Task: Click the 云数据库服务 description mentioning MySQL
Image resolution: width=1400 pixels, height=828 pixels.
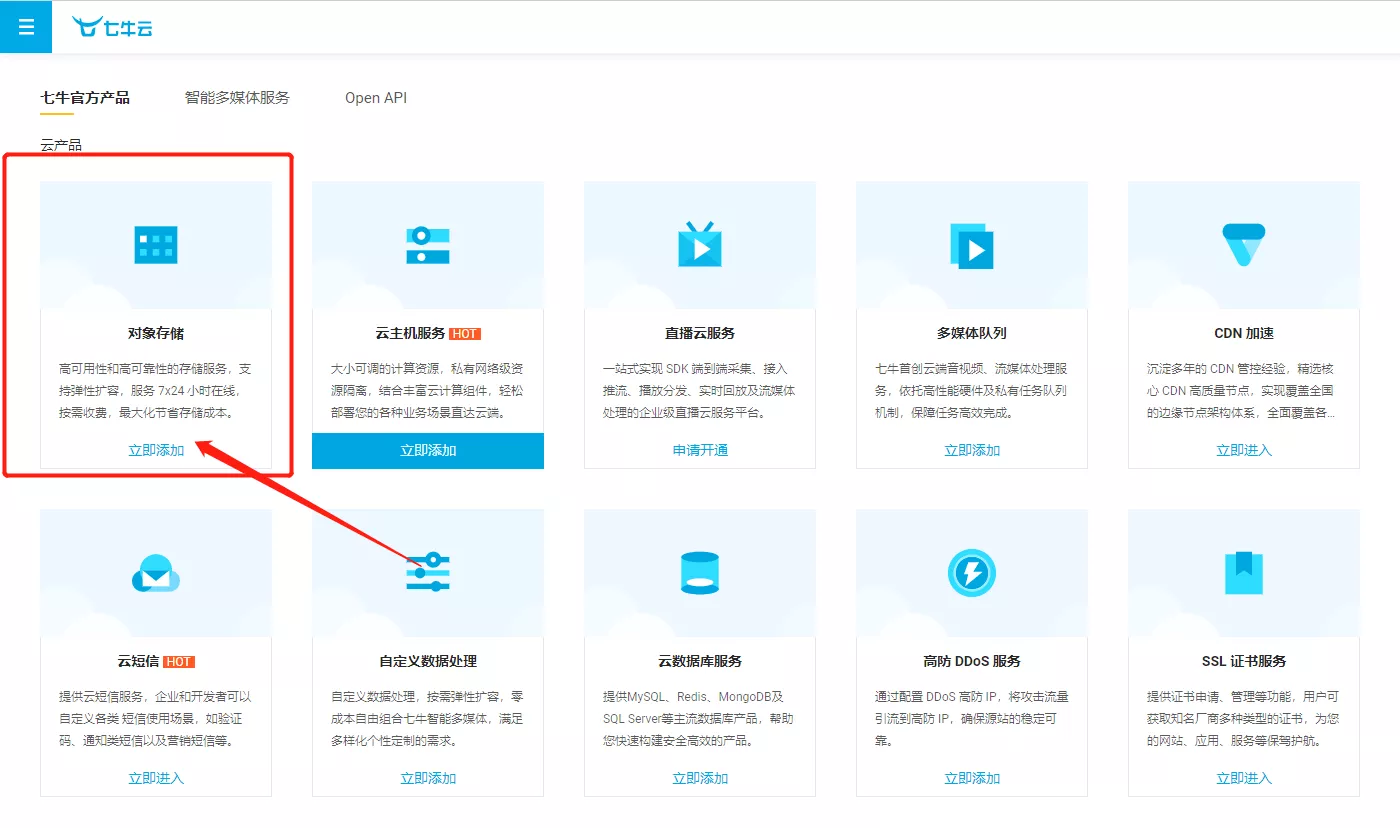Action: 700,718
